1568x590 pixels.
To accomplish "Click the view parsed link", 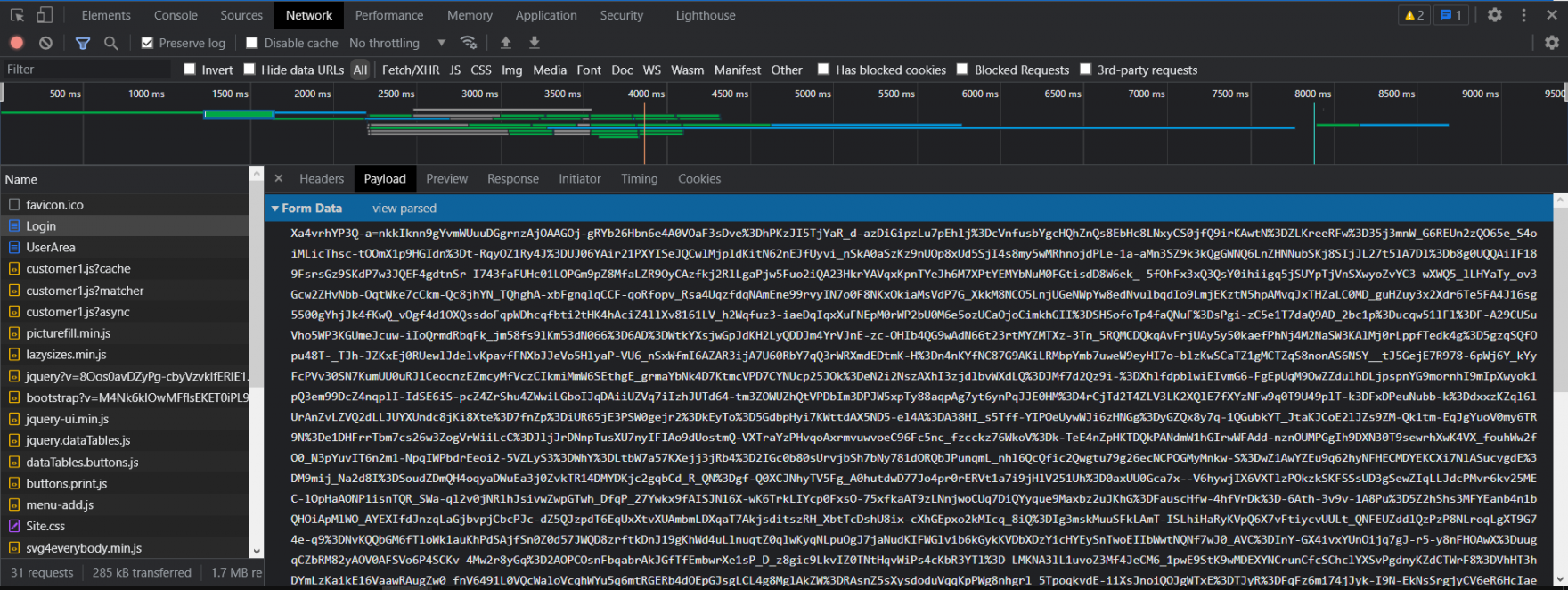I will pyautogui.click(x=404, y=209).
